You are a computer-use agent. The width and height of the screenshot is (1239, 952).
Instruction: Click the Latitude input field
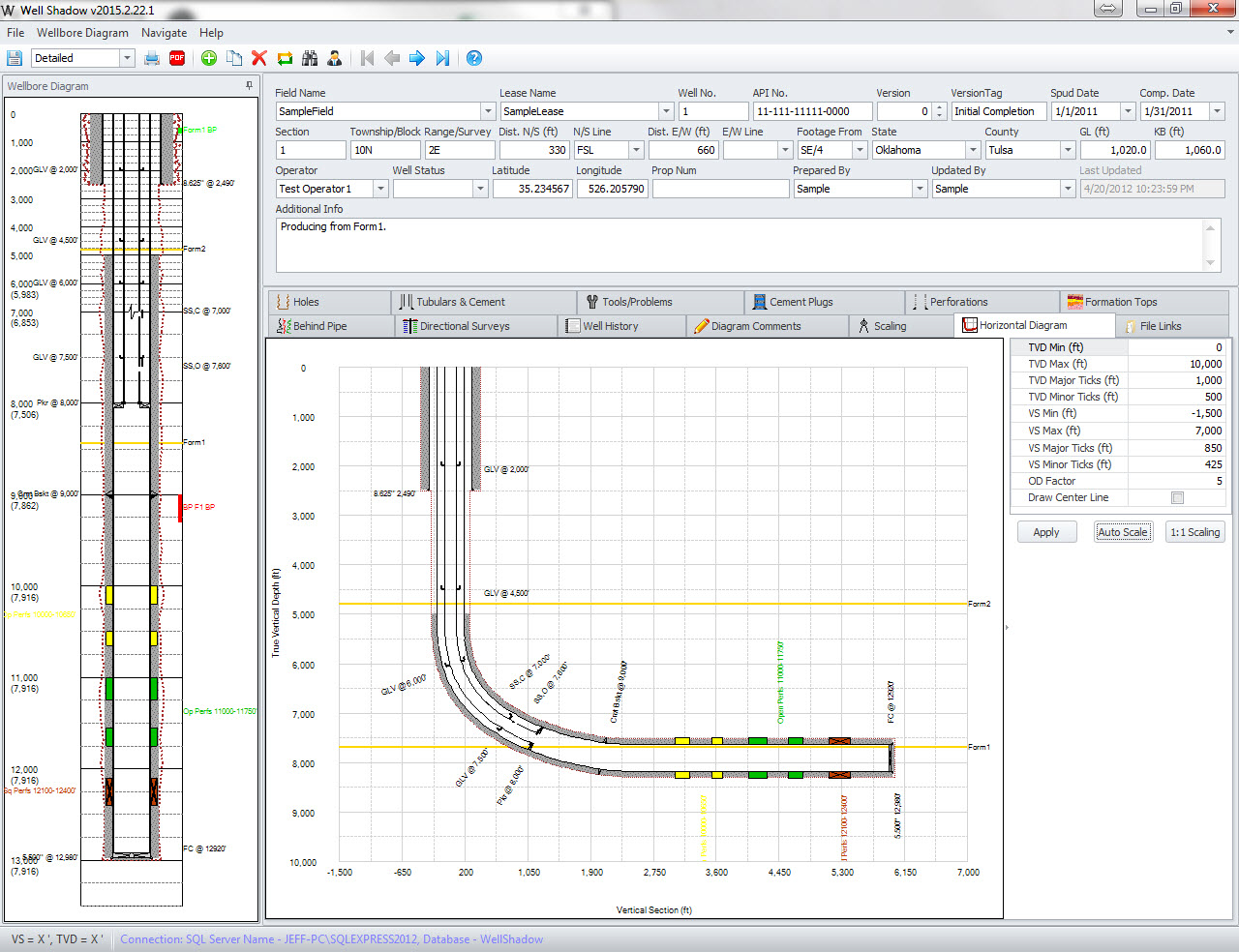[531, 189]
